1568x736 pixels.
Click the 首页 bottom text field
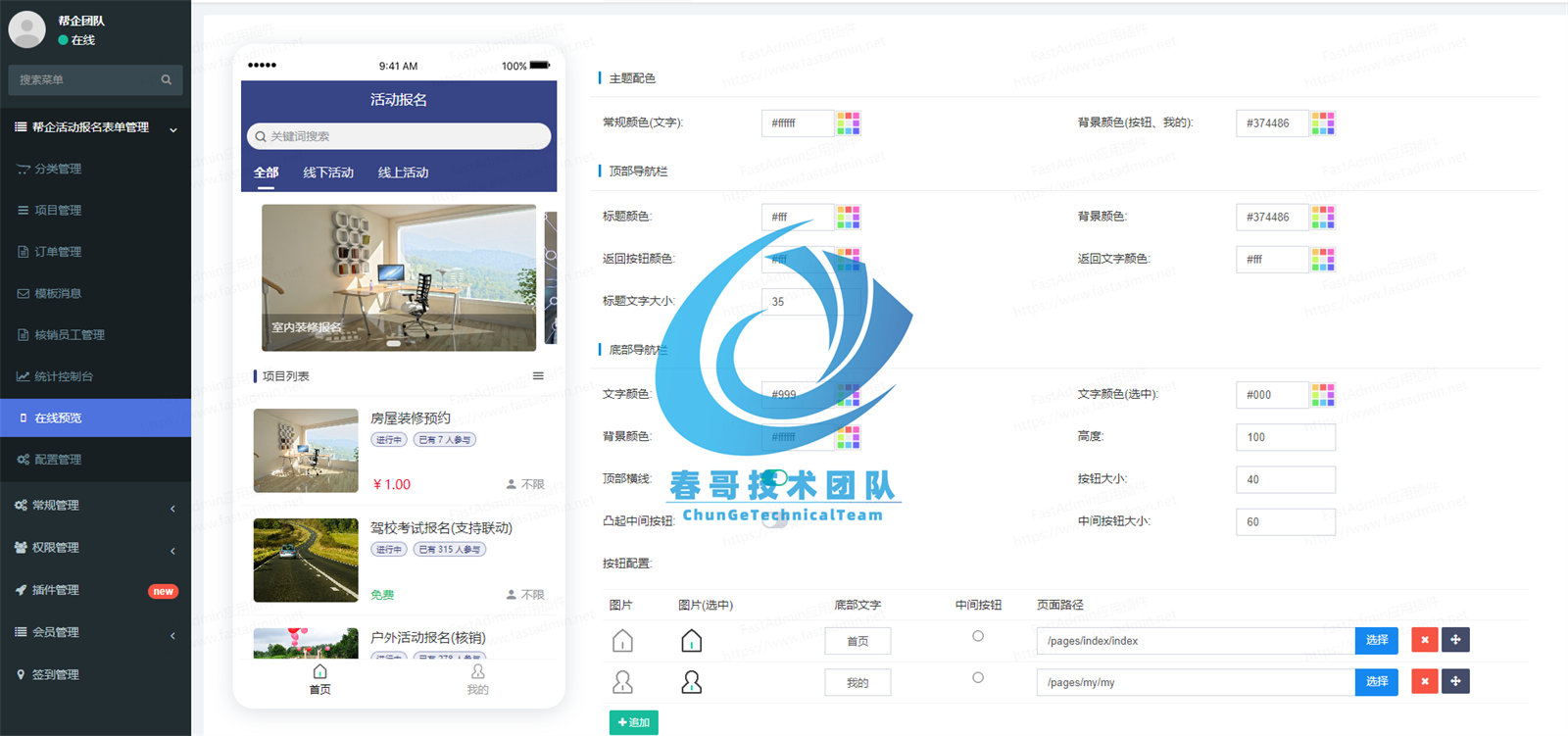857,641
